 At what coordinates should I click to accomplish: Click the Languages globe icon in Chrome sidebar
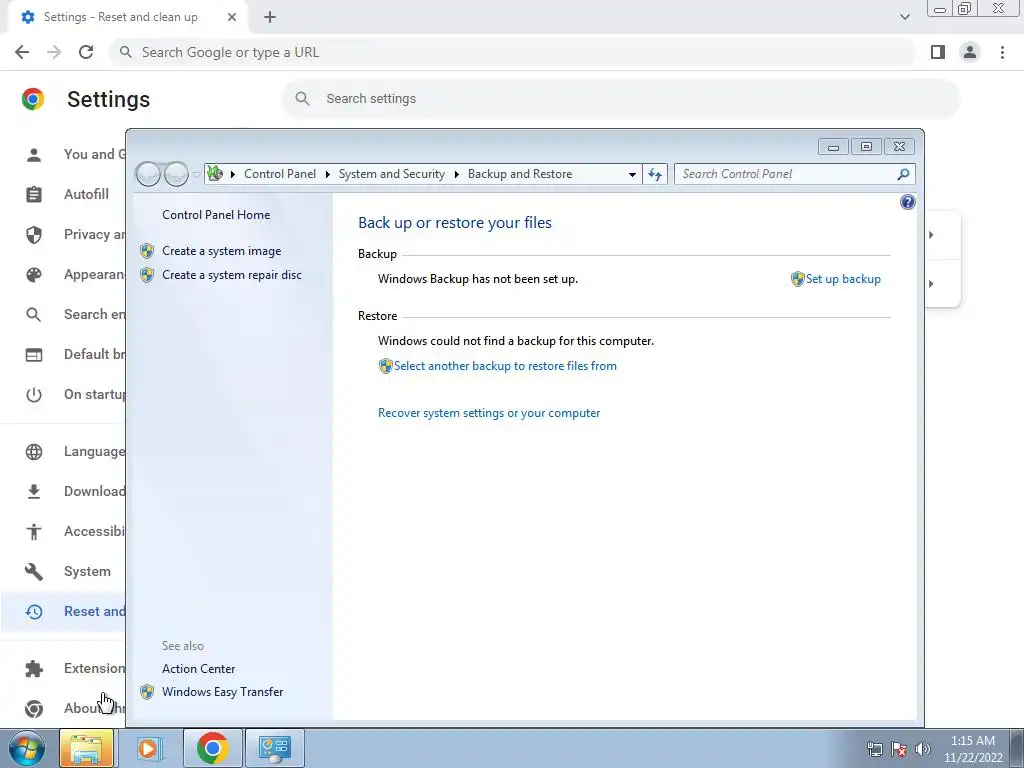pyautogui.click(x=34, y=452)
